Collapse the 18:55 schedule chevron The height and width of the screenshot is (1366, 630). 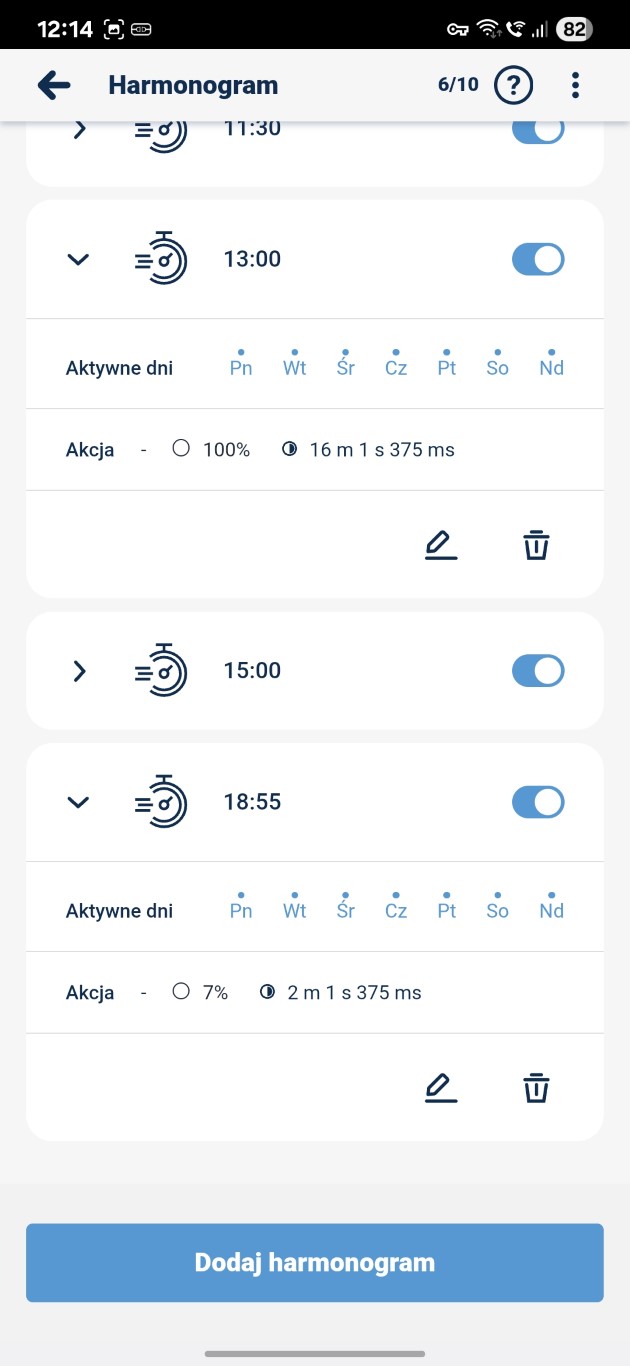pyautogui.click(x=78, y=803)
